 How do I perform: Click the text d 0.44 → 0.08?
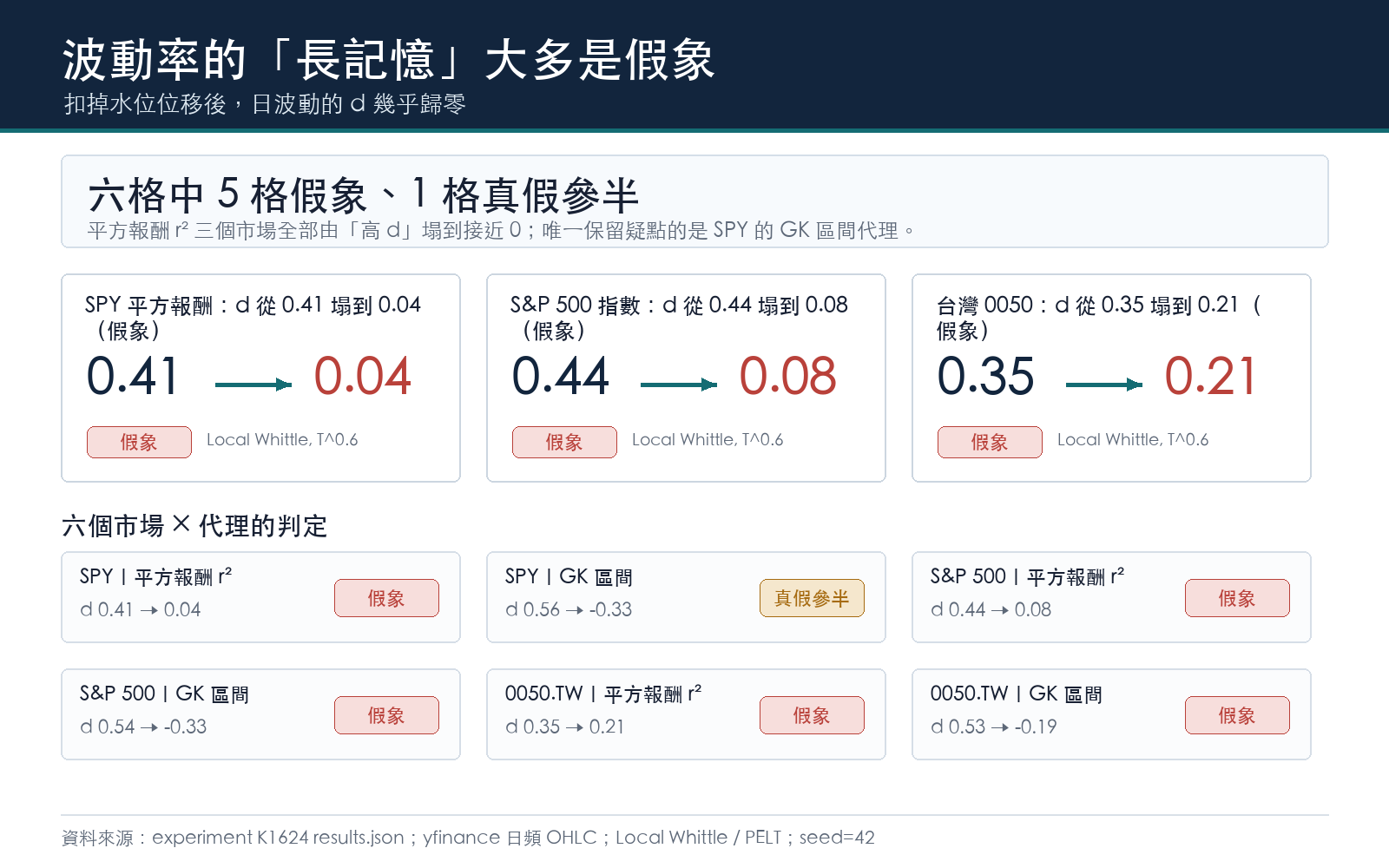coord(991,609)
